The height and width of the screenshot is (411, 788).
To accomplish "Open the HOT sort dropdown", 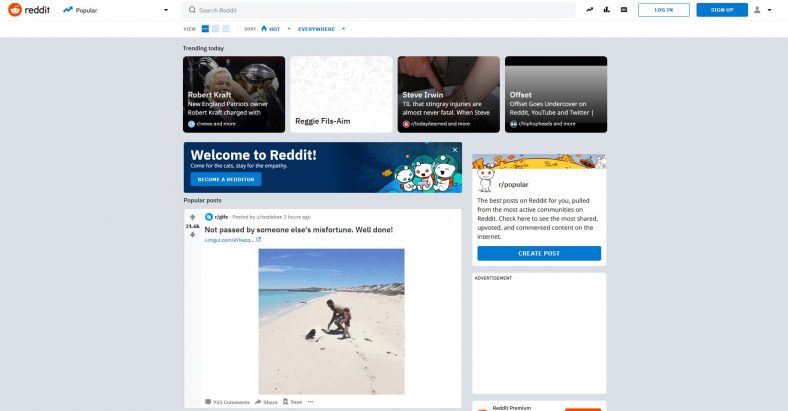I will (x=275, y=29).
